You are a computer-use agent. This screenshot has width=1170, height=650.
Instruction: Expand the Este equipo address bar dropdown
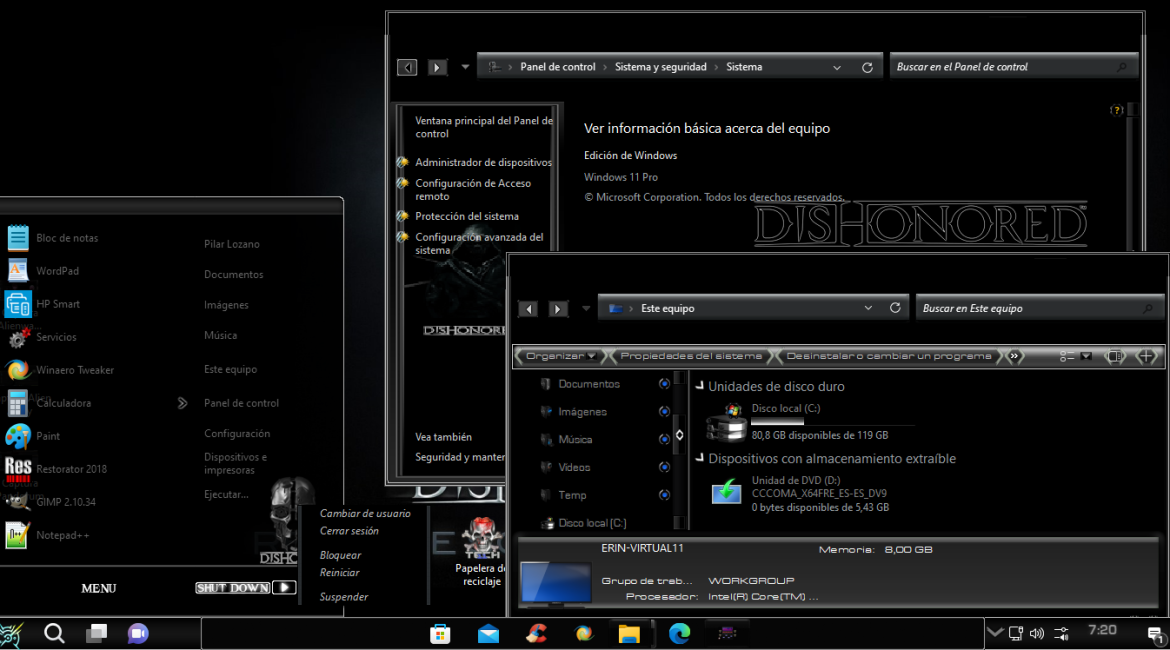[866, 308]
